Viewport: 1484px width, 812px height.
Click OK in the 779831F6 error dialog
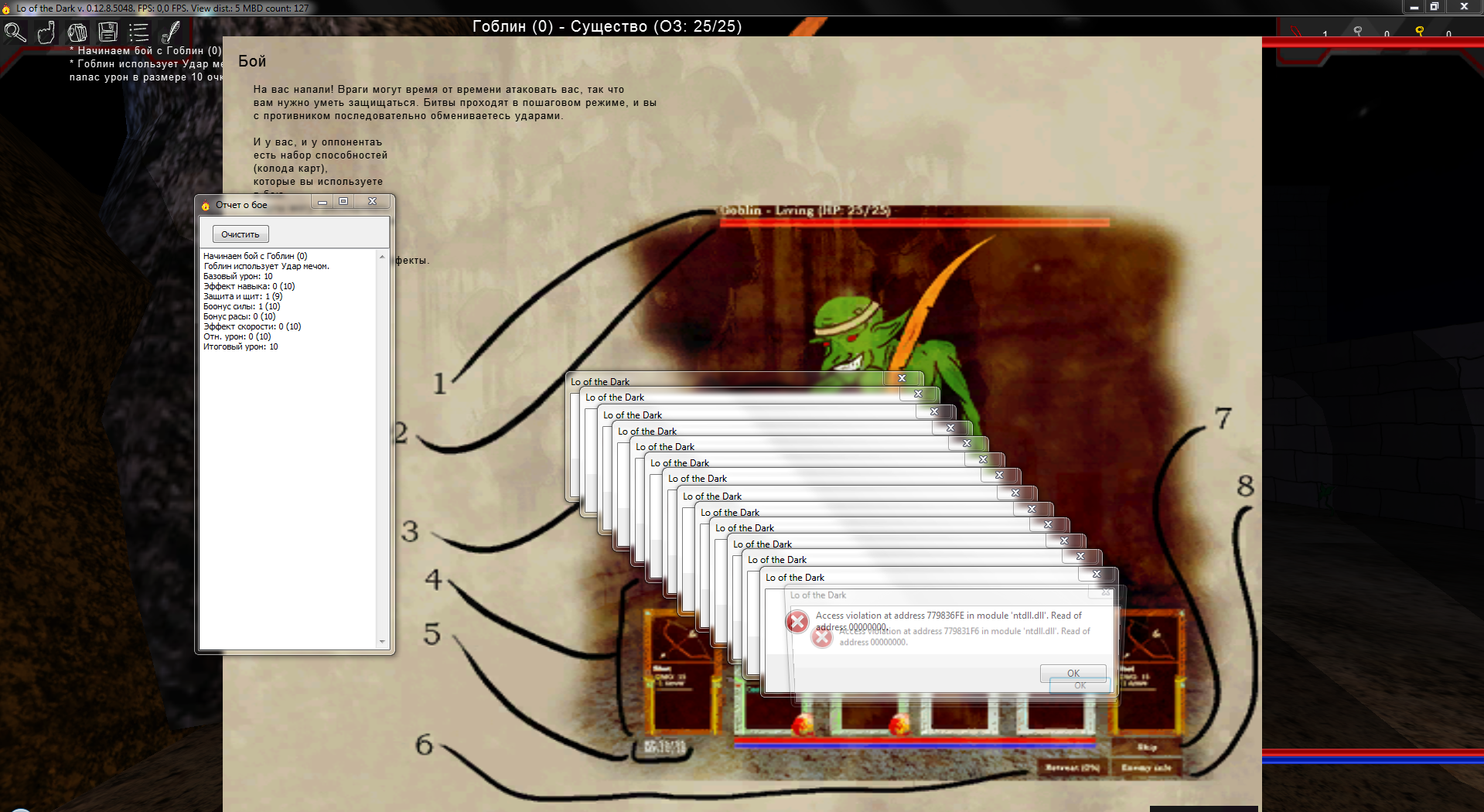click(1080, 686)
